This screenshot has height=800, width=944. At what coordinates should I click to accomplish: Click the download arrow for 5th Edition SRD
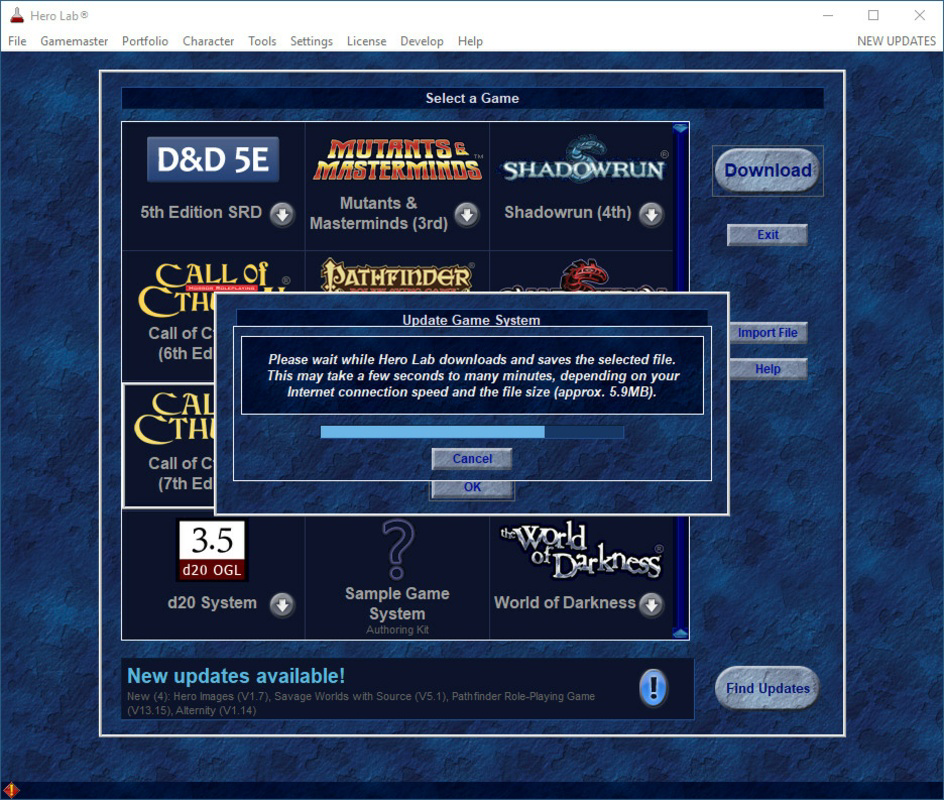282,214
